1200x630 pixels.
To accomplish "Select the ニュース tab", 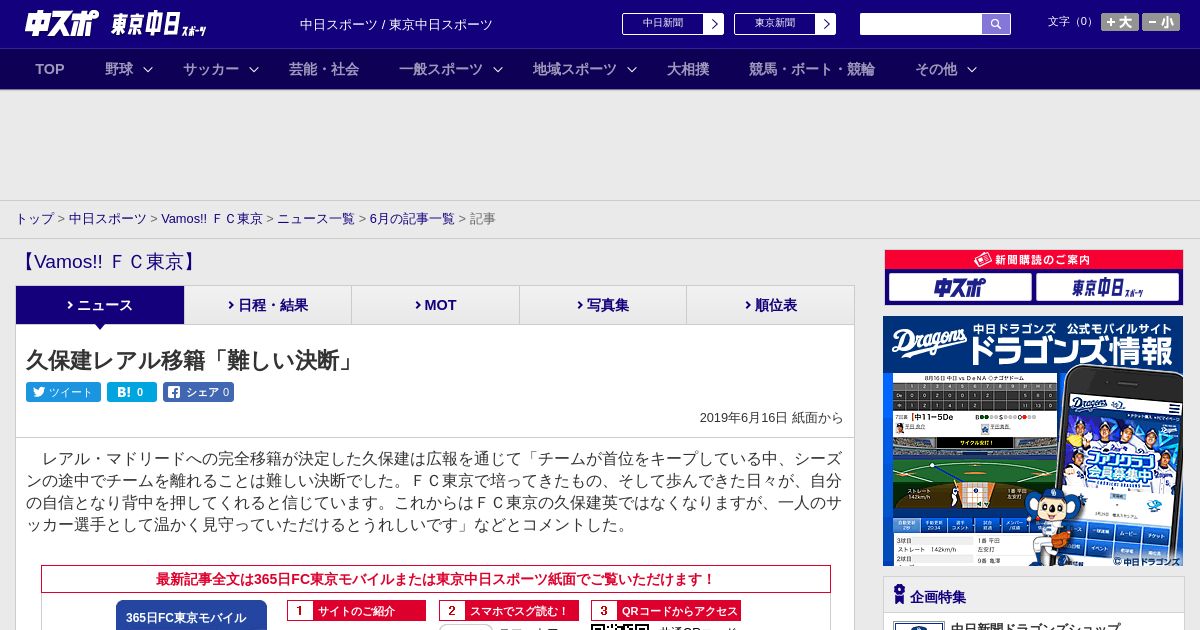I will [100, 305].
